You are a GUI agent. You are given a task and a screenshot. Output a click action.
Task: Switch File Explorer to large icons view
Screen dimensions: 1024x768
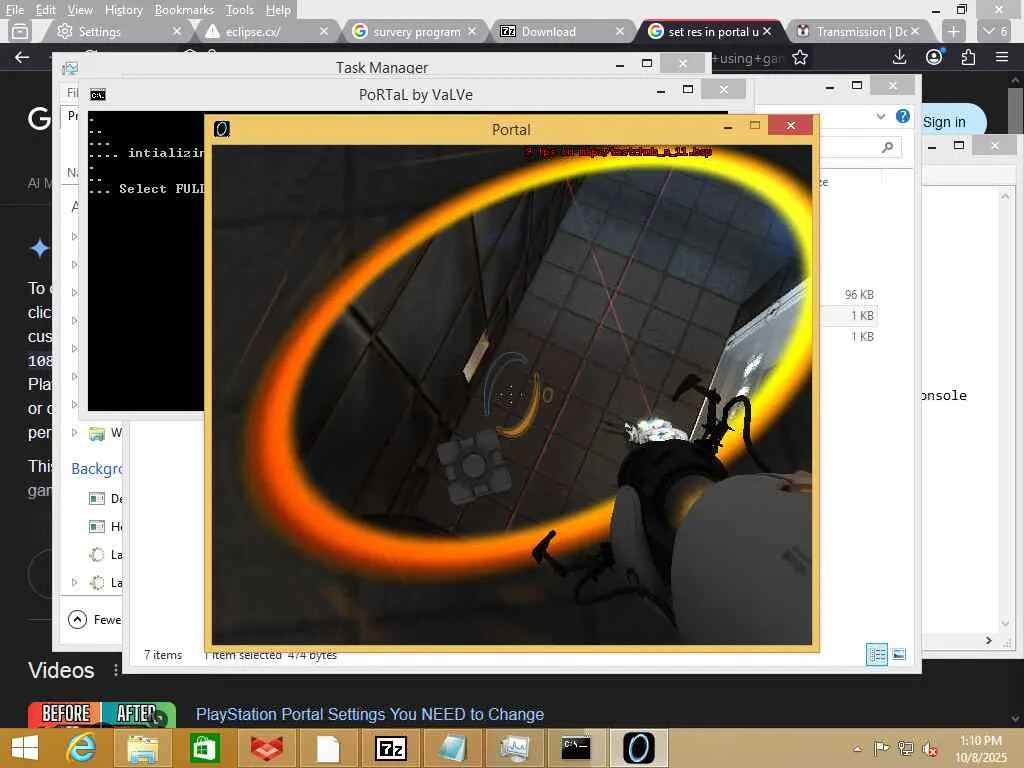click(x=899, y=654)
